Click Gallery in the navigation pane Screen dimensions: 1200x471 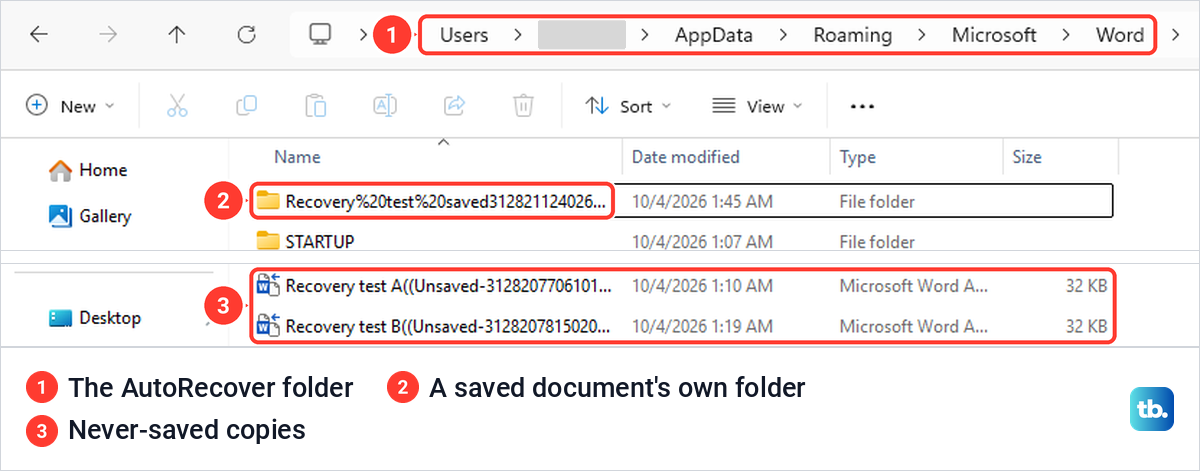105,216
